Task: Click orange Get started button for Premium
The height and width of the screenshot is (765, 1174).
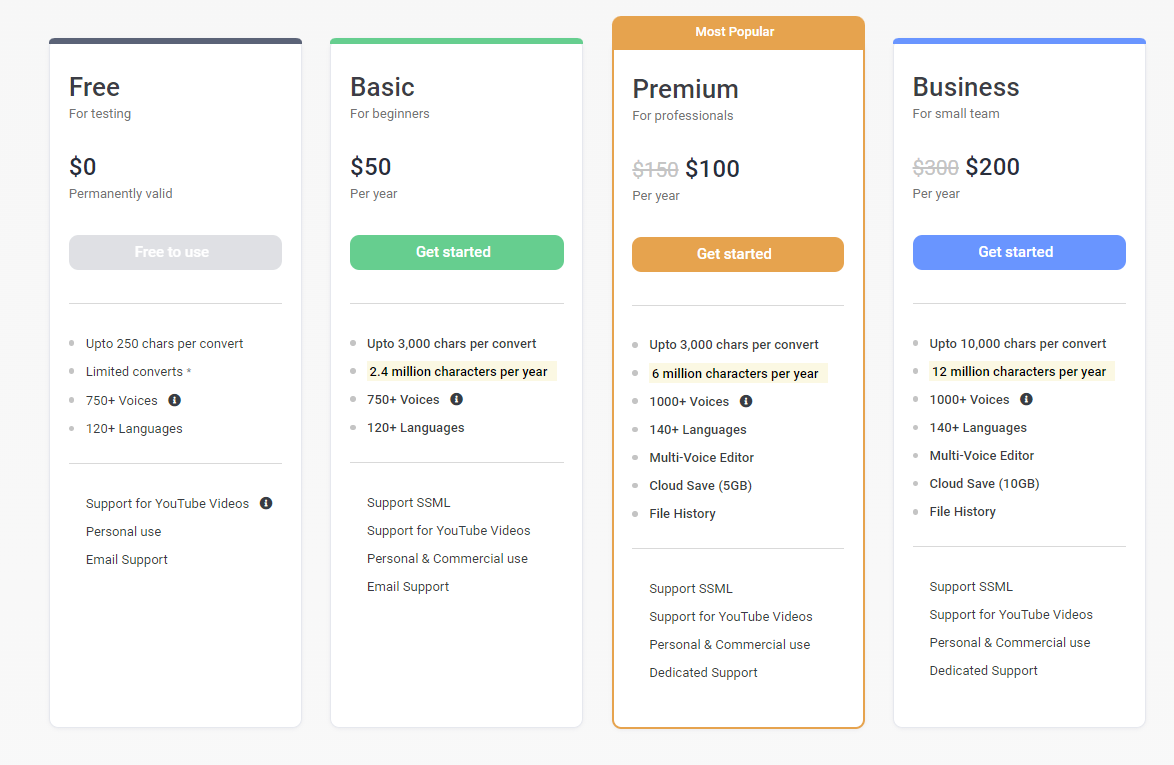Action: point(737,254)
